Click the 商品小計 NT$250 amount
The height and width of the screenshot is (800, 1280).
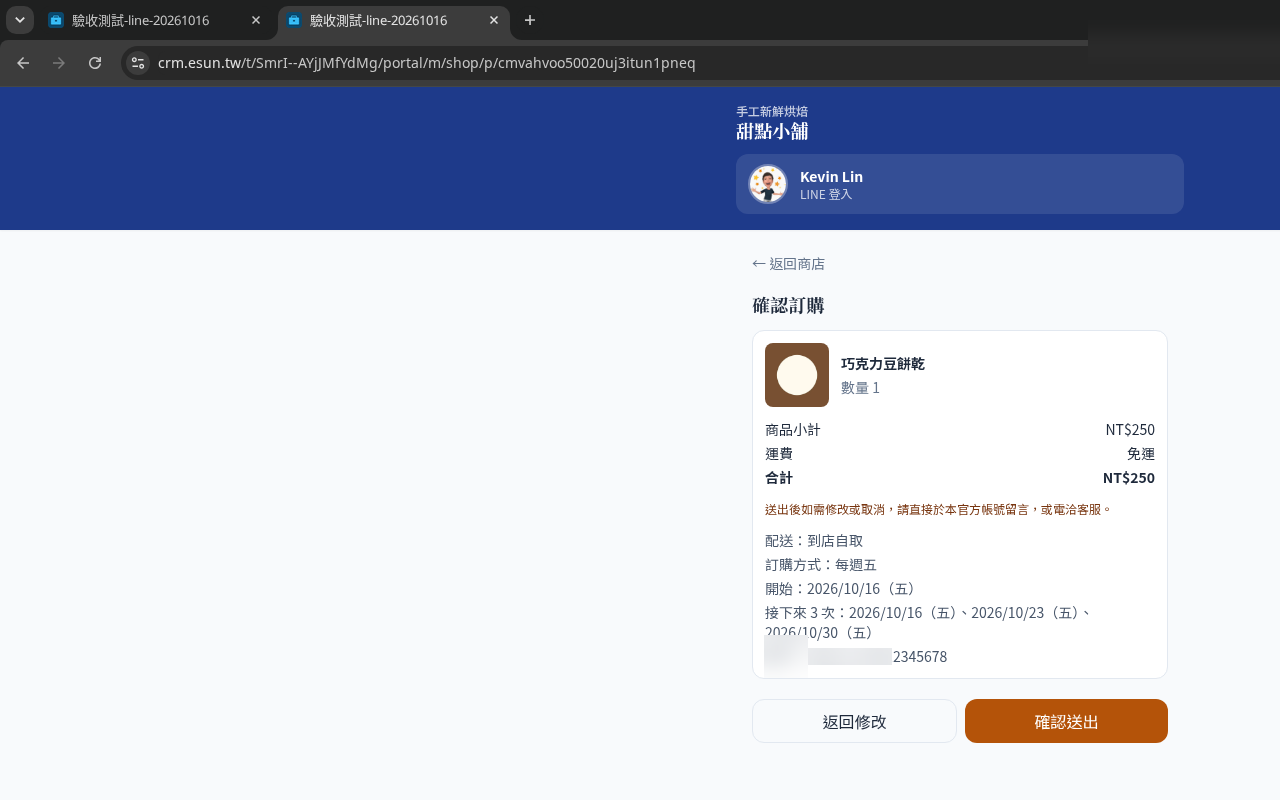point(1130,430)
